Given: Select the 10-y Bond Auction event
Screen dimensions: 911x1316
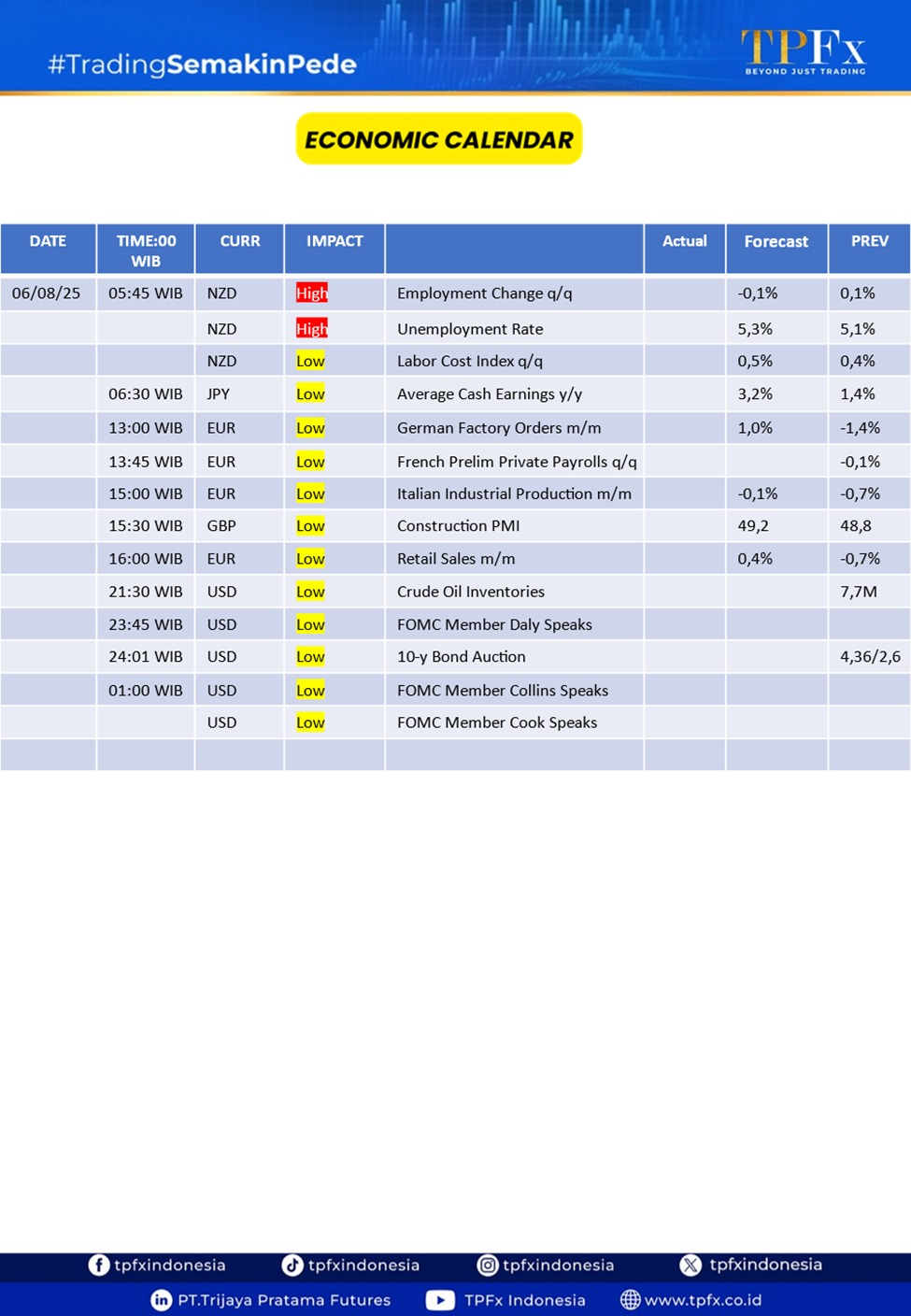Looking at the screenshot, I should 462,657.
